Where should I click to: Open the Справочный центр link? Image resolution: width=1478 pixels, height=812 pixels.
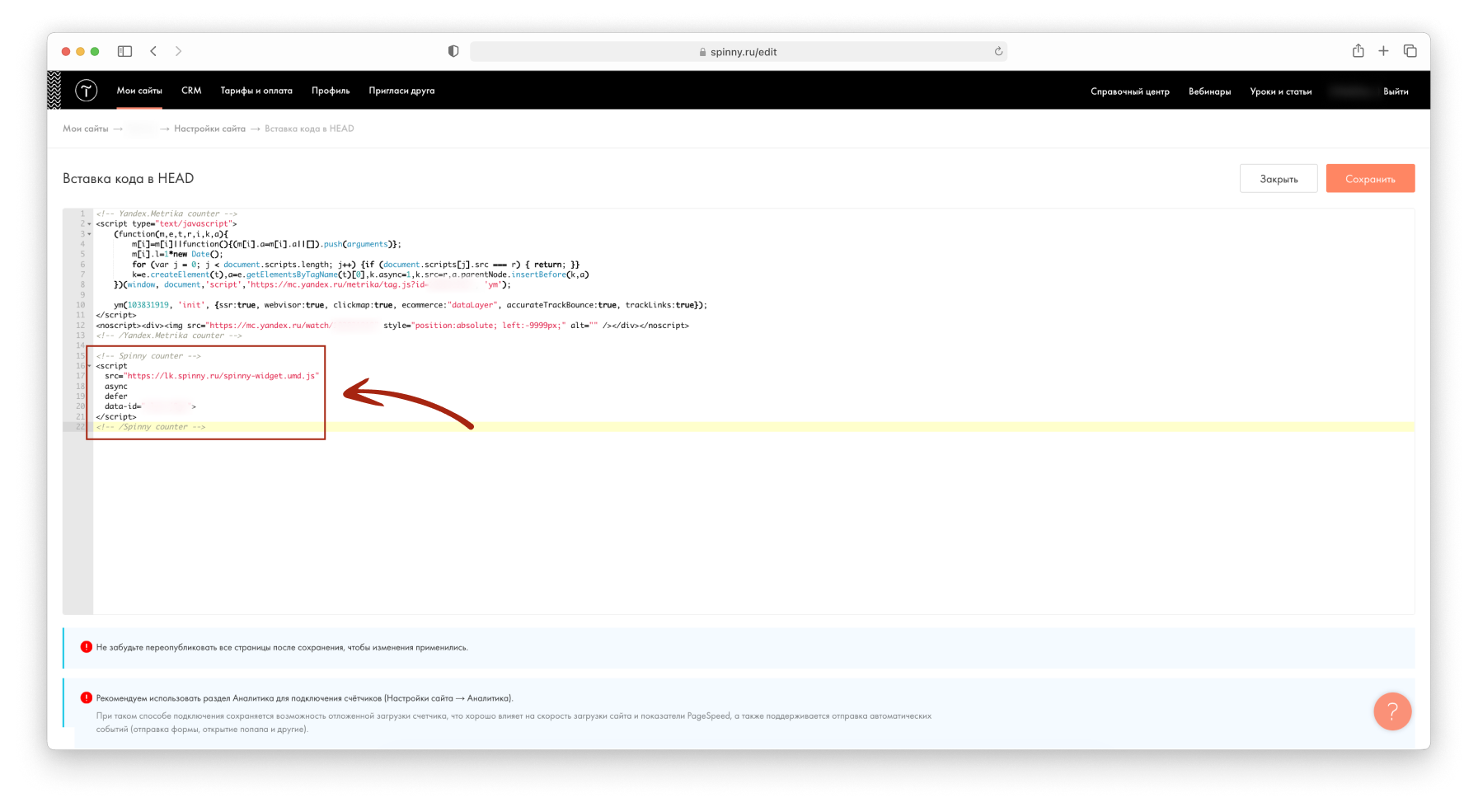click(1130, 92)
